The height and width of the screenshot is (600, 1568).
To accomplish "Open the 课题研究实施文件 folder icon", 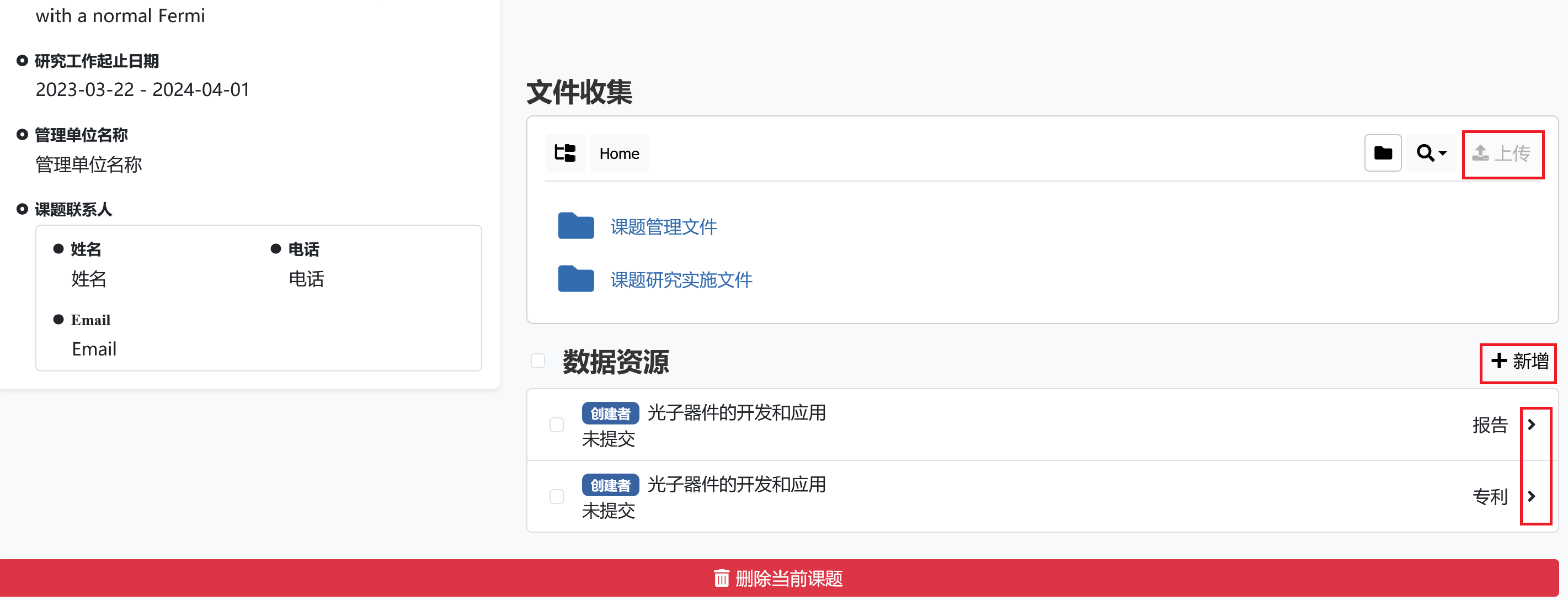I will click(x=576, y=279).
